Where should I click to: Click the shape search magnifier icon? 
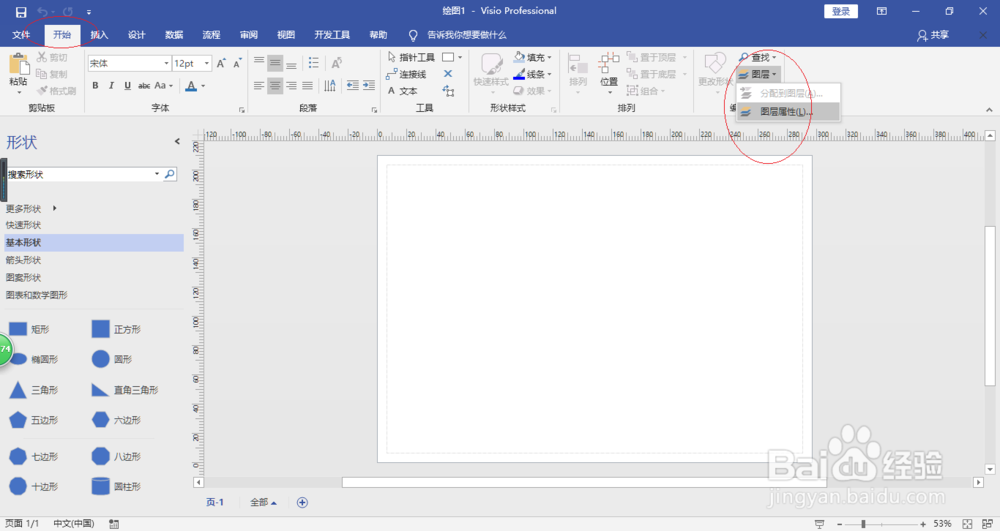coord(170,174)
